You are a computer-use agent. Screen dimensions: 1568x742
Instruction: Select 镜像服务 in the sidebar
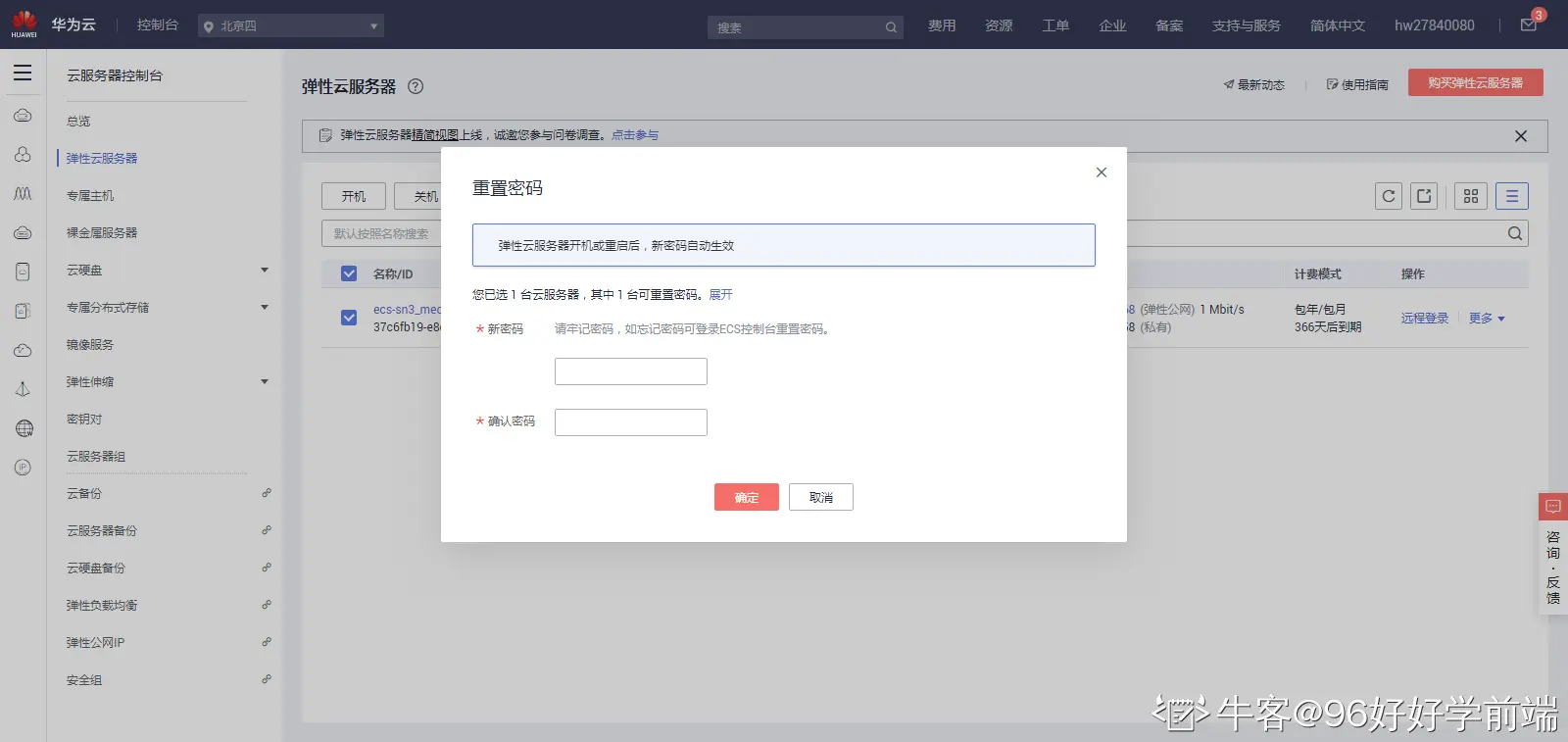pos(90,345)
